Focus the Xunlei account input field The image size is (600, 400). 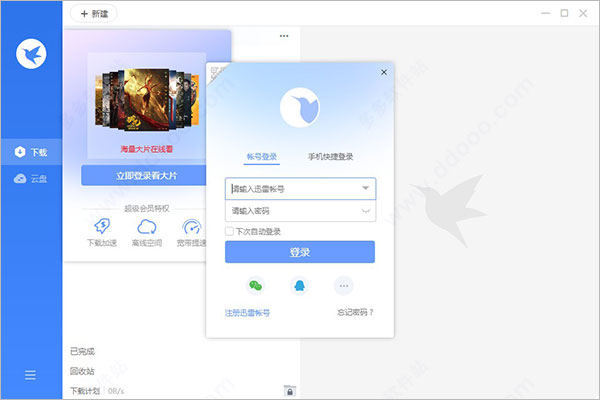point(300,189)
